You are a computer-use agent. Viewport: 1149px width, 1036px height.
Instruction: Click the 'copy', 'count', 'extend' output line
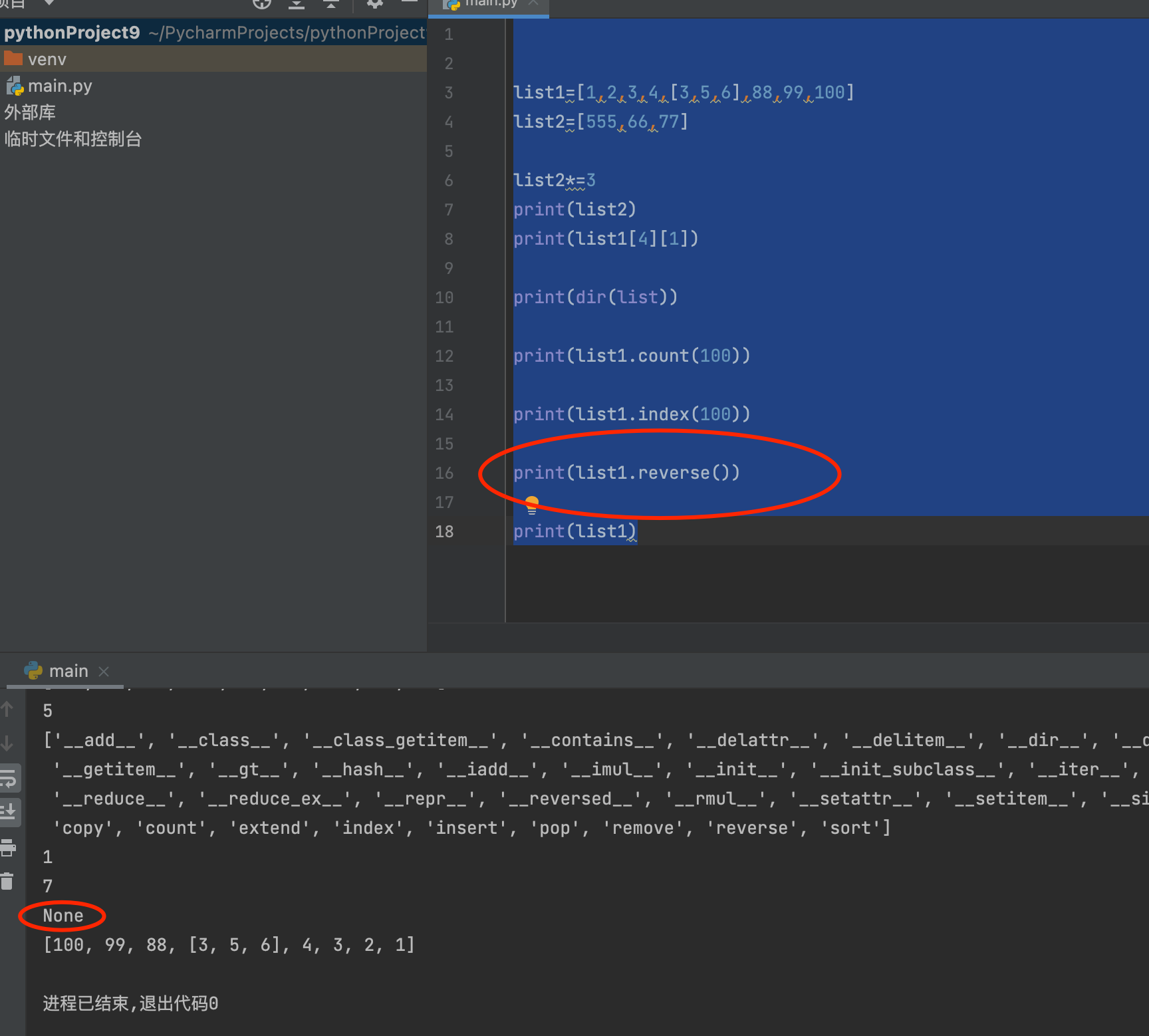(471, 828)
